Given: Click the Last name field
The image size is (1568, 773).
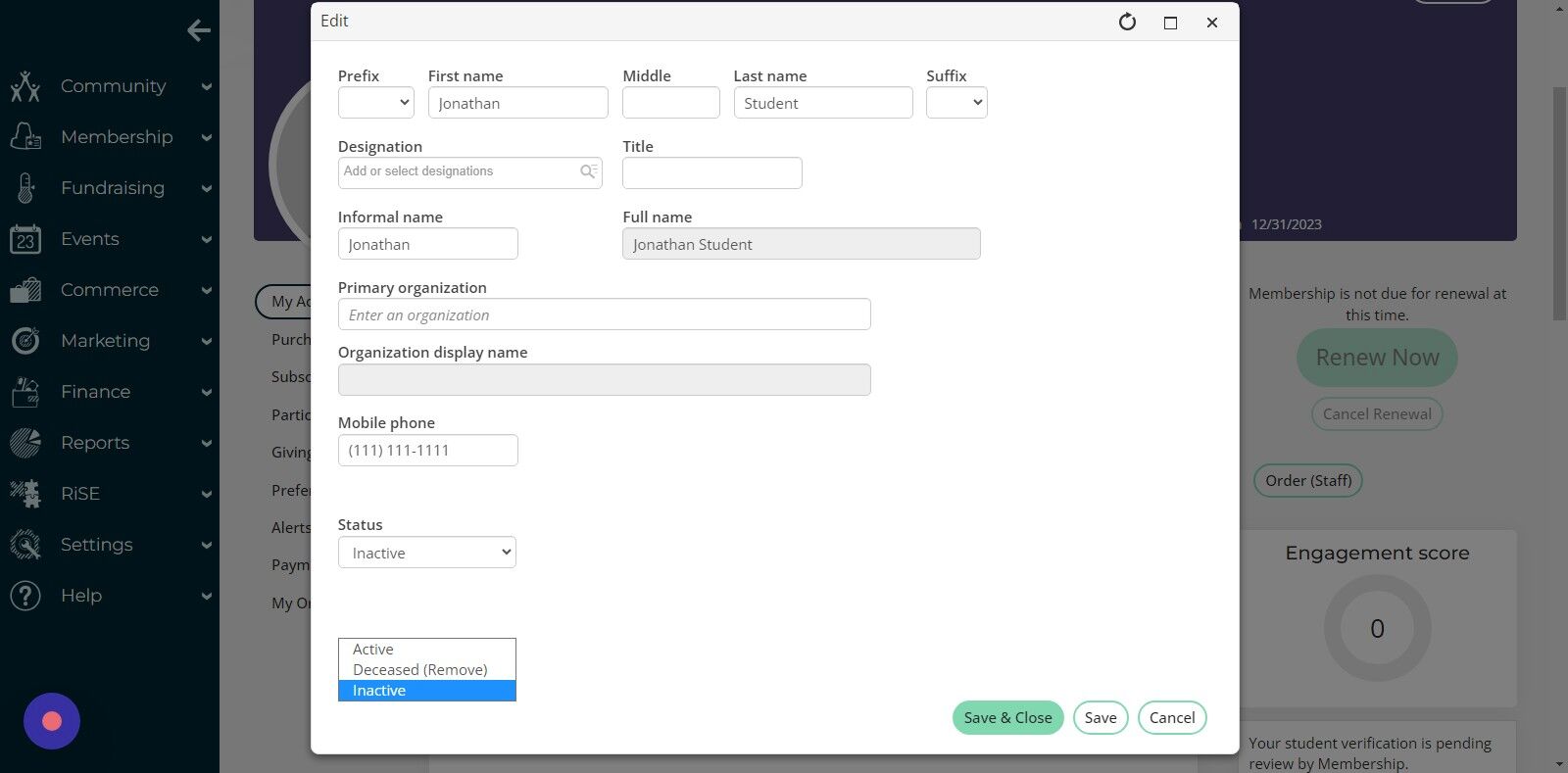Looking at the screenshot, I should tap(823, 103).
